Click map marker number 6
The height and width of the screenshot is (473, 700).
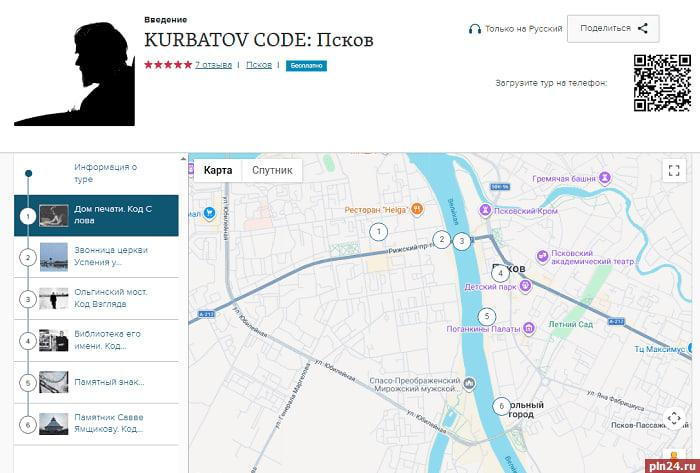tap(501, 405)
